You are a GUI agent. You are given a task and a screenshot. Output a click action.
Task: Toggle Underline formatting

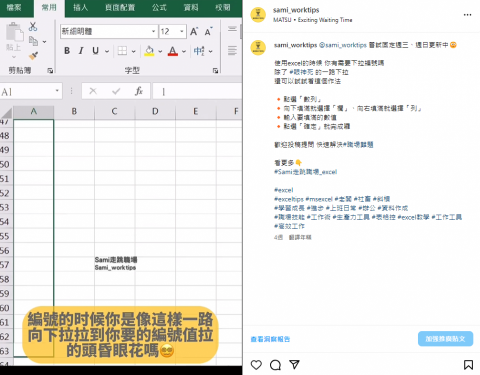point(96,51)
